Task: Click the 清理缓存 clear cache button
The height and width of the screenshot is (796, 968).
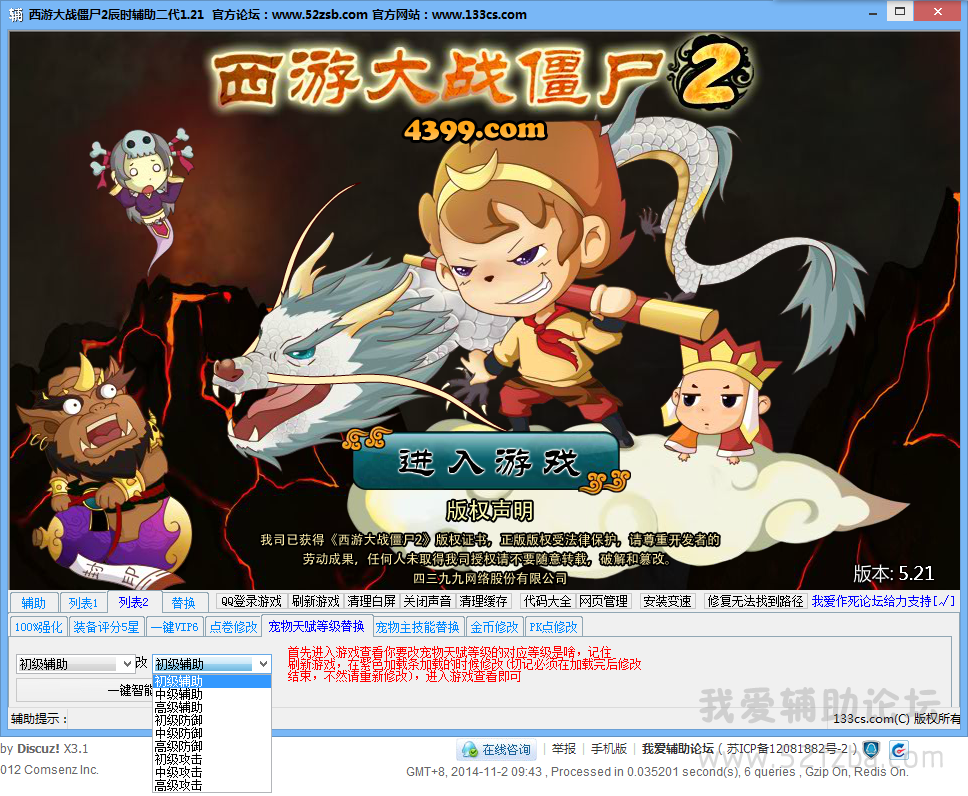Action: [483, 601]
